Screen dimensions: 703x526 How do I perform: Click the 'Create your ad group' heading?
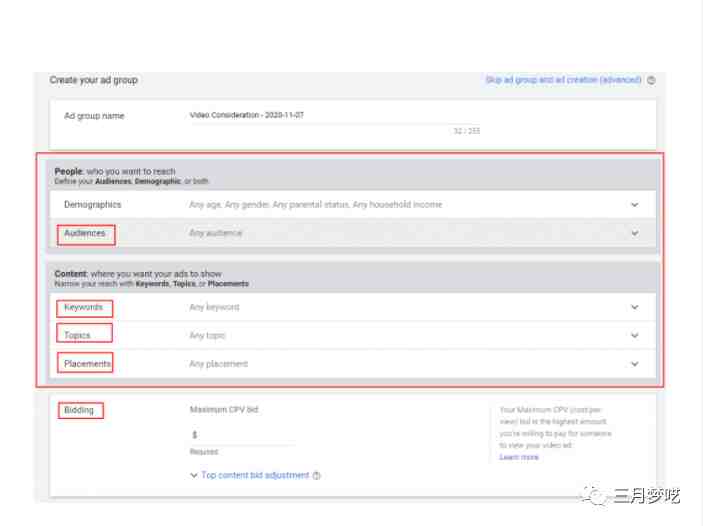point(94,80)
